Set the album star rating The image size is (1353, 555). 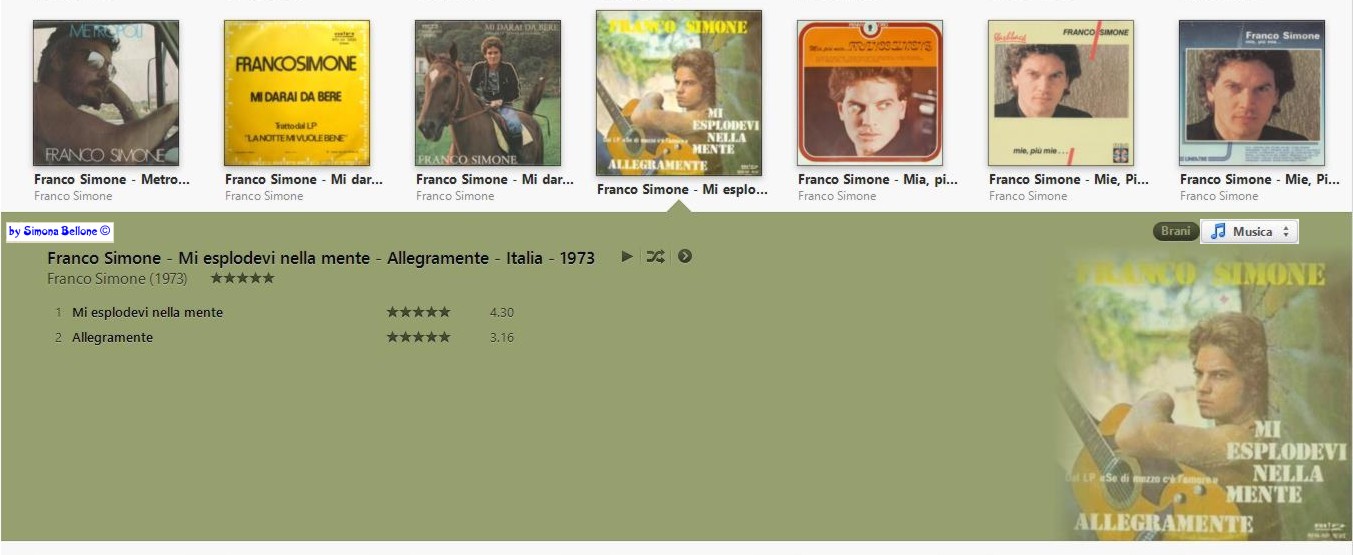(242, 278)
